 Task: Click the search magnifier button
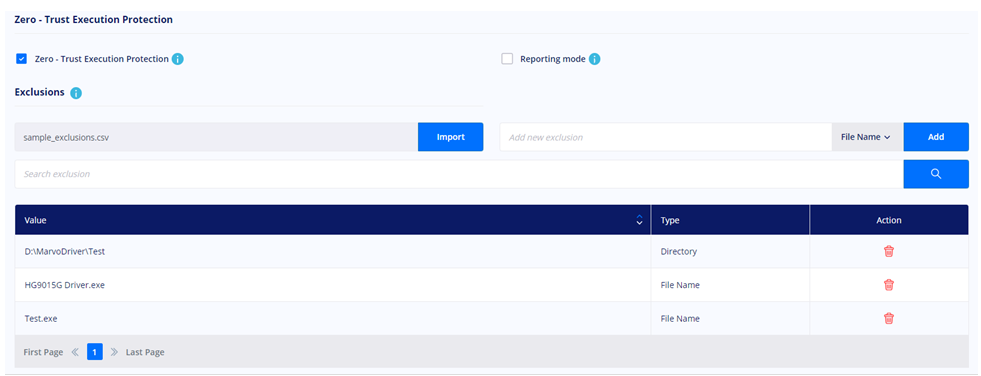click(x=936, y=174)
